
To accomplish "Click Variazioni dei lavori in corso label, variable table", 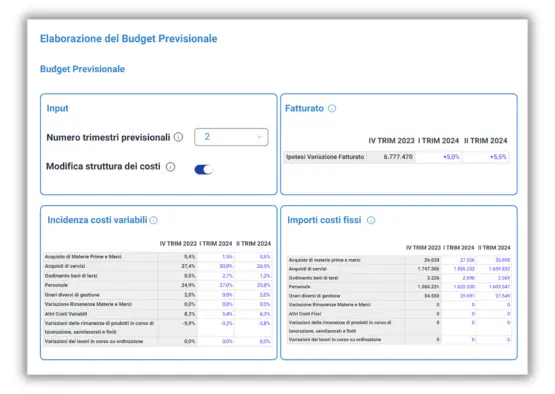I will pyautogui.click(x=94, y=342).
